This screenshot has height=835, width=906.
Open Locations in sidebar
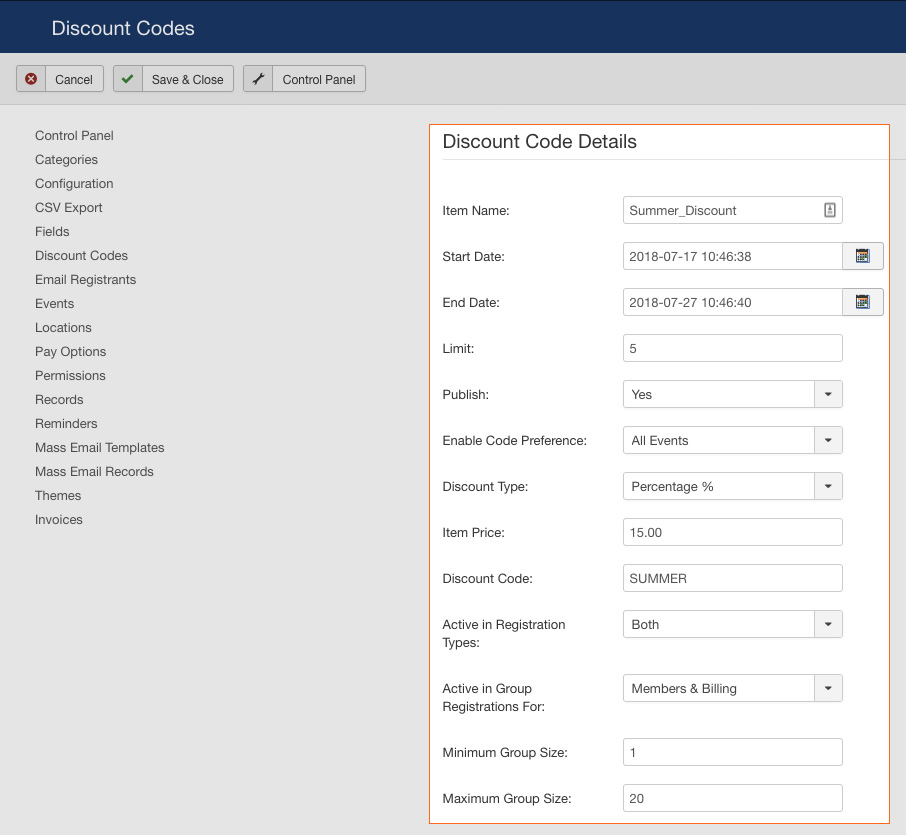63,328
